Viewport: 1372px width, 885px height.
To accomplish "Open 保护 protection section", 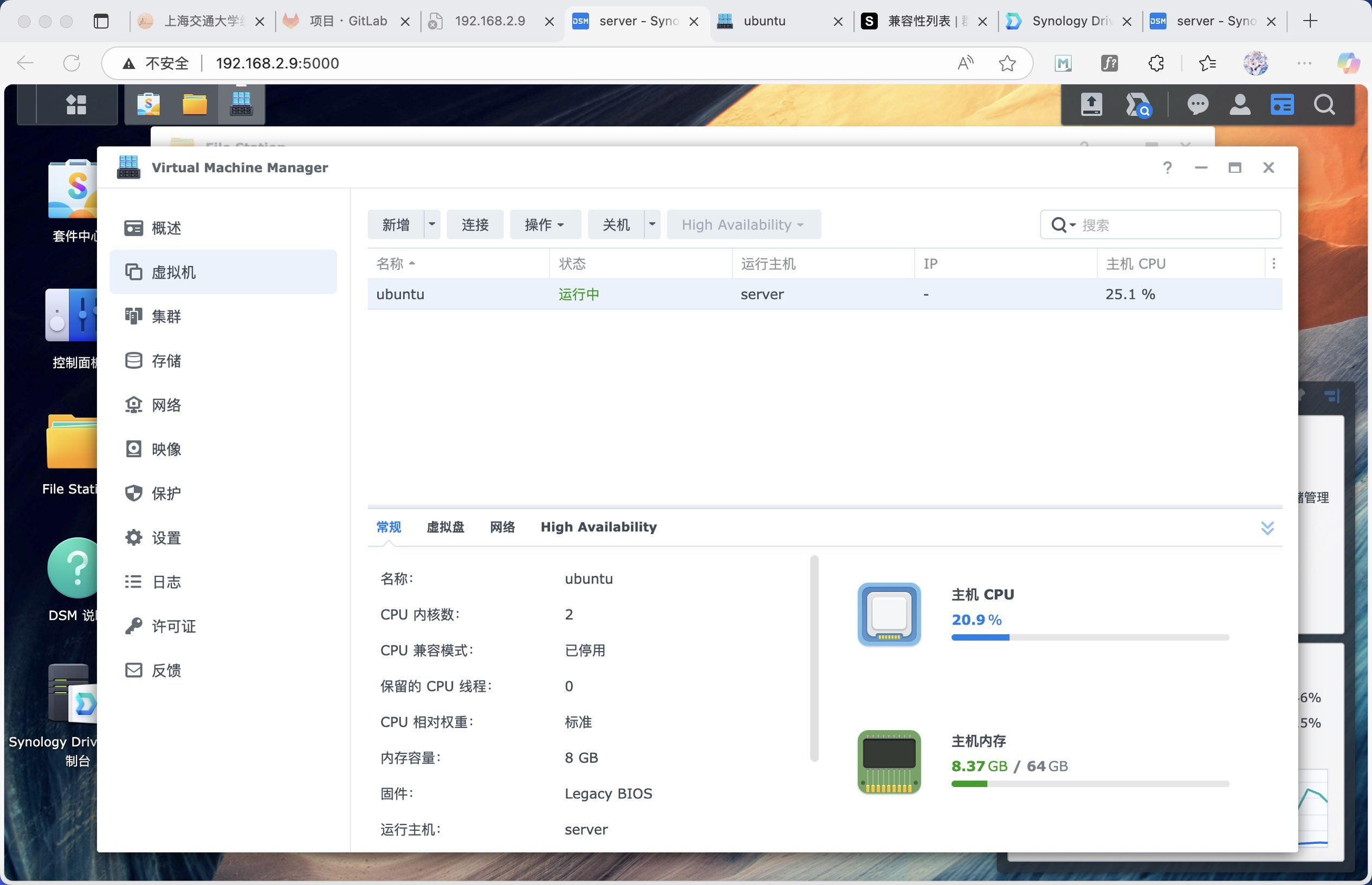I will 223,493.
